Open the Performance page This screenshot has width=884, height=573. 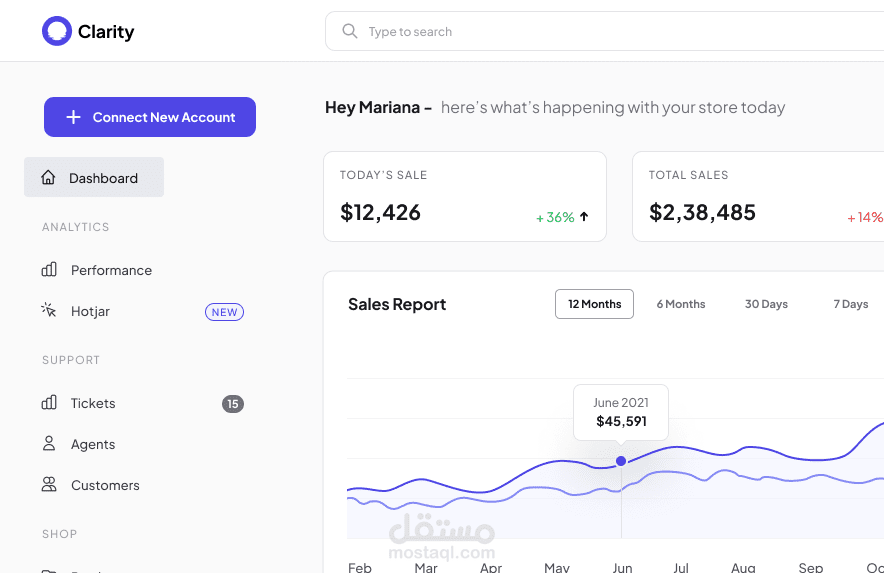pos(111,270)
